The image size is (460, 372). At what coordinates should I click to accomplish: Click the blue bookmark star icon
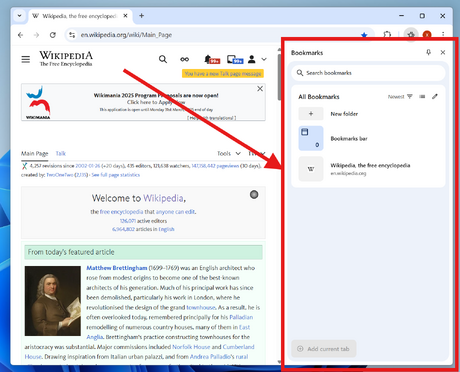tap(364, 35)
